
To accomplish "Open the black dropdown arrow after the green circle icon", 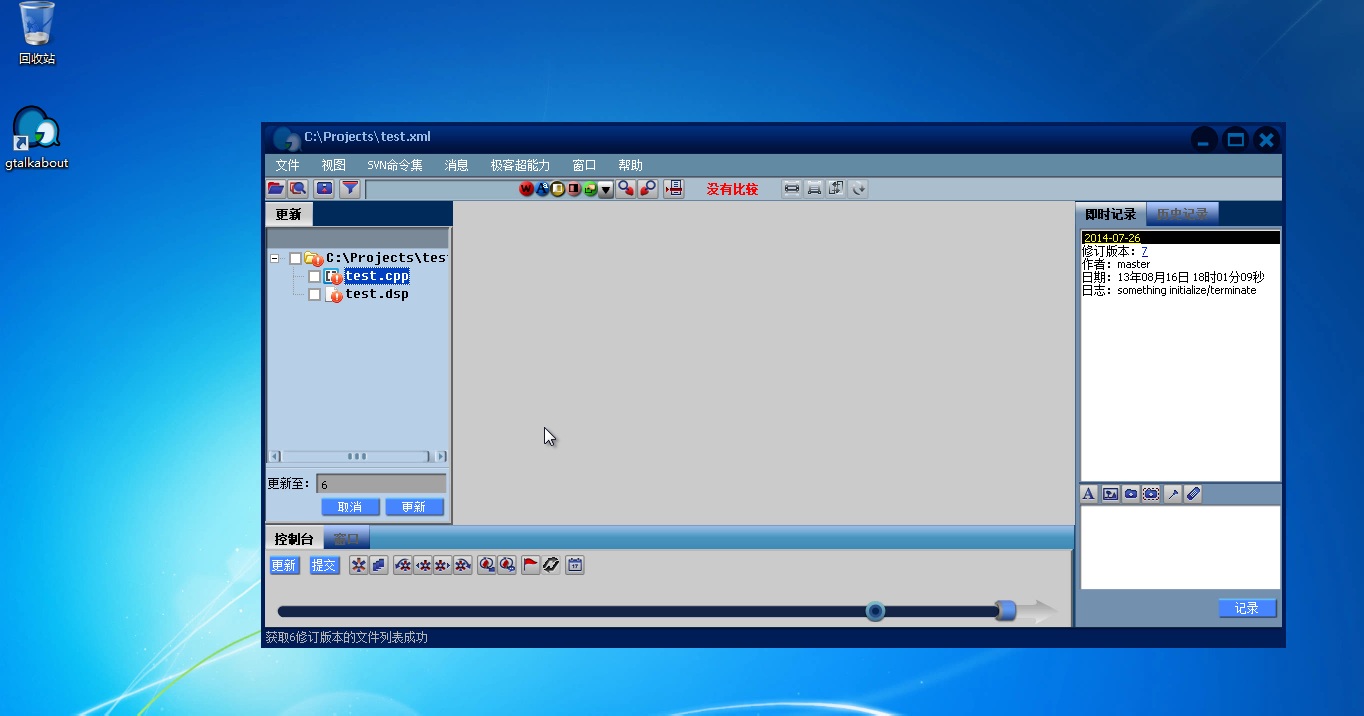I will pyautogui.click(x=606, y=189).
